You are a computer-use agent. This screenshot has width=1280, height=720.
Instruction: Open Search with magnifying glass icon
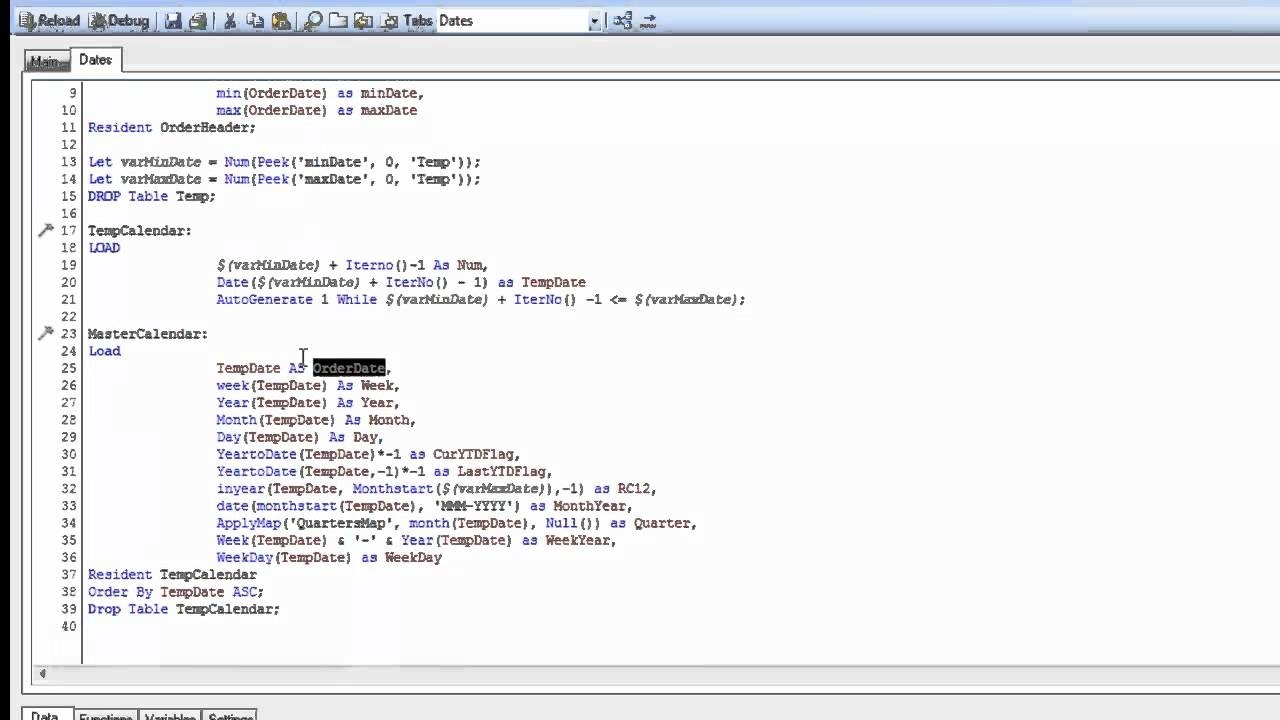coord(313,20)
